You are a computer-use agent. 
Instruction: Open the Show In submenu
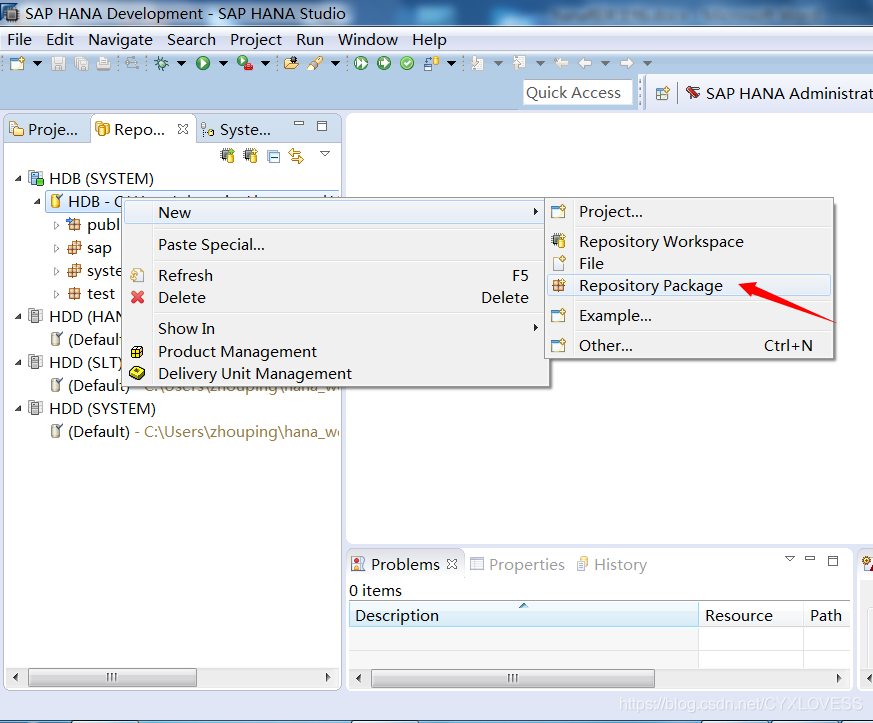(x=335, y=328)
